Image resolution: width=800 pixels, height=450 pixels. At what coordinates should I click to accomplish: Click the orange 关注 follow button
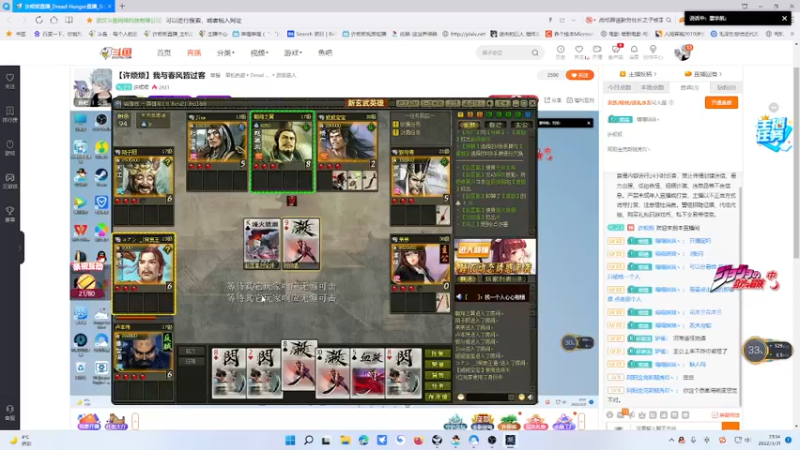point(580,75)
